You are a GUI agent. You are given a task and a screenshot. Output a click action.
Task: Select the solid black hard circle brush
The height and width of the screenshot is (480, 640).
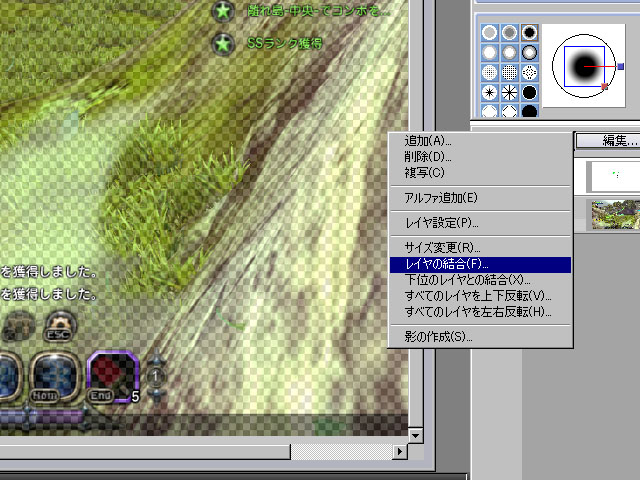[529, 92]
